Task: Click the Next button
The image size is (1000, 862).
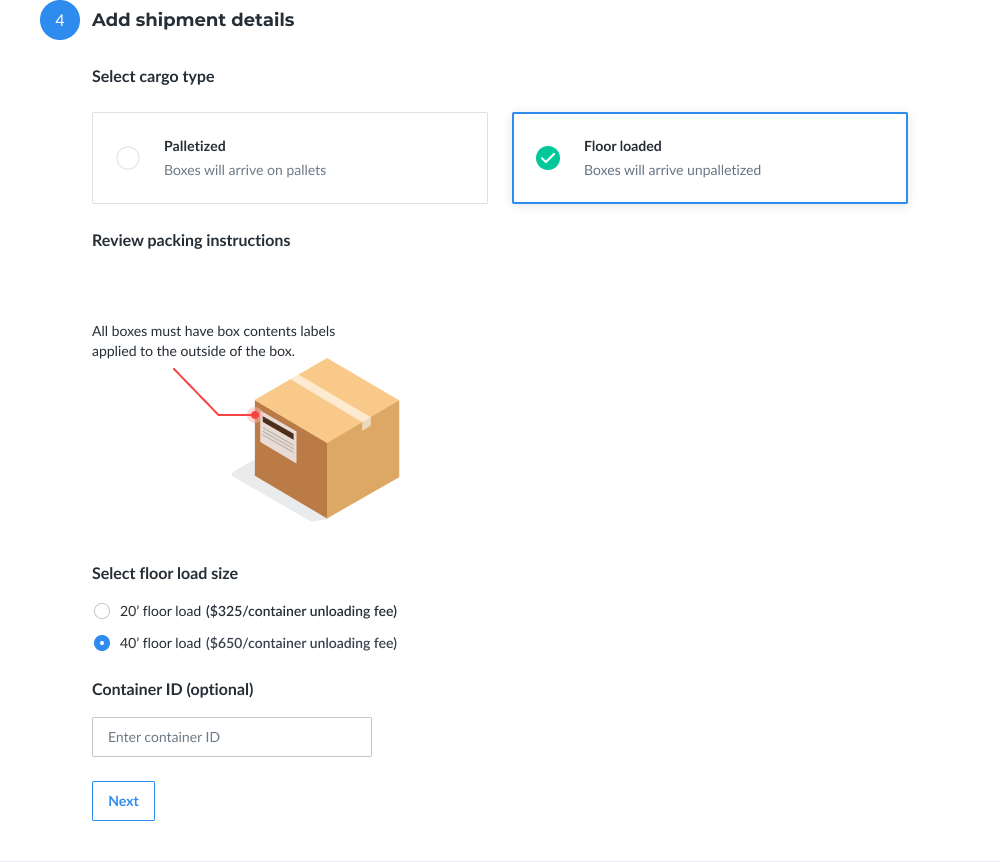Action: click(x=123, y=801)
